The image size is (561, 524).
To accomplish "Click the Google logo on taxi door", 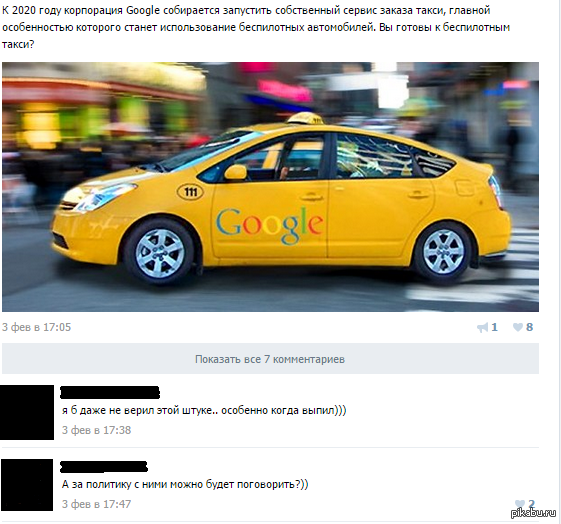I will tap(269, 225).
